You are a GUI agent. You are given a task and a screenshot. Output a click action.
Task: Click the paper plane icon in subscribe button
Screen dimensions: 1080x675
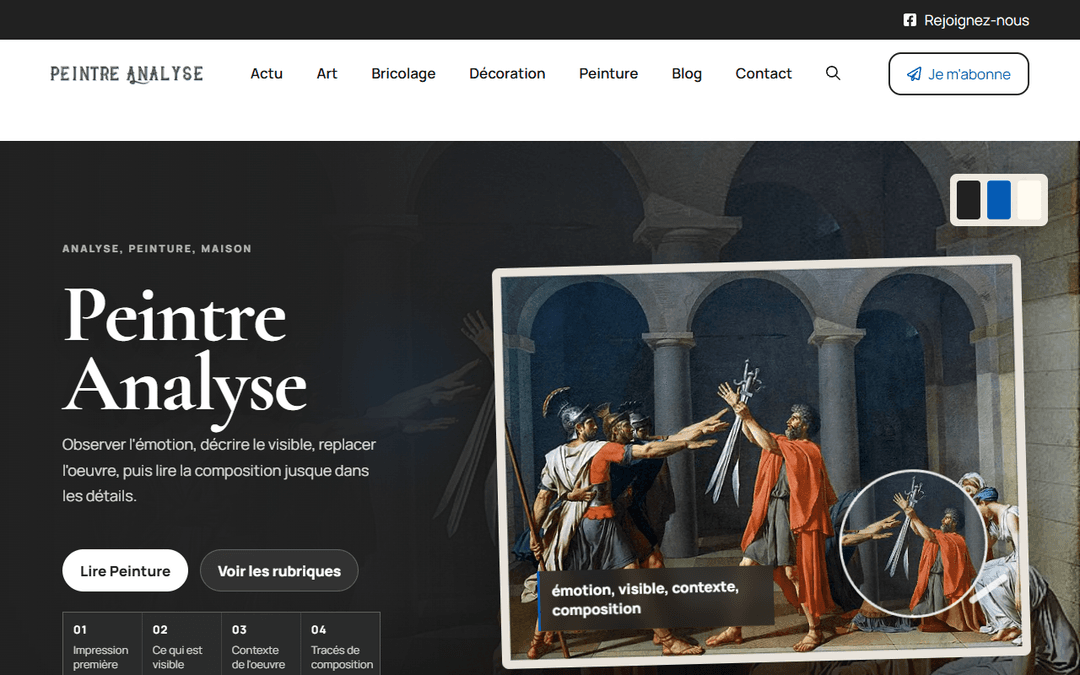[x=914, y=74]
